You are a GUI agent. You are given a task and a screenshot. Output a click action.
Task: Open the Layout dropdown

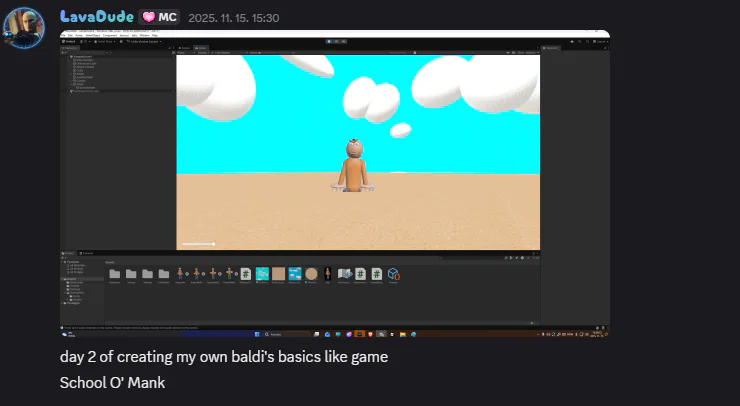(600, 42)
